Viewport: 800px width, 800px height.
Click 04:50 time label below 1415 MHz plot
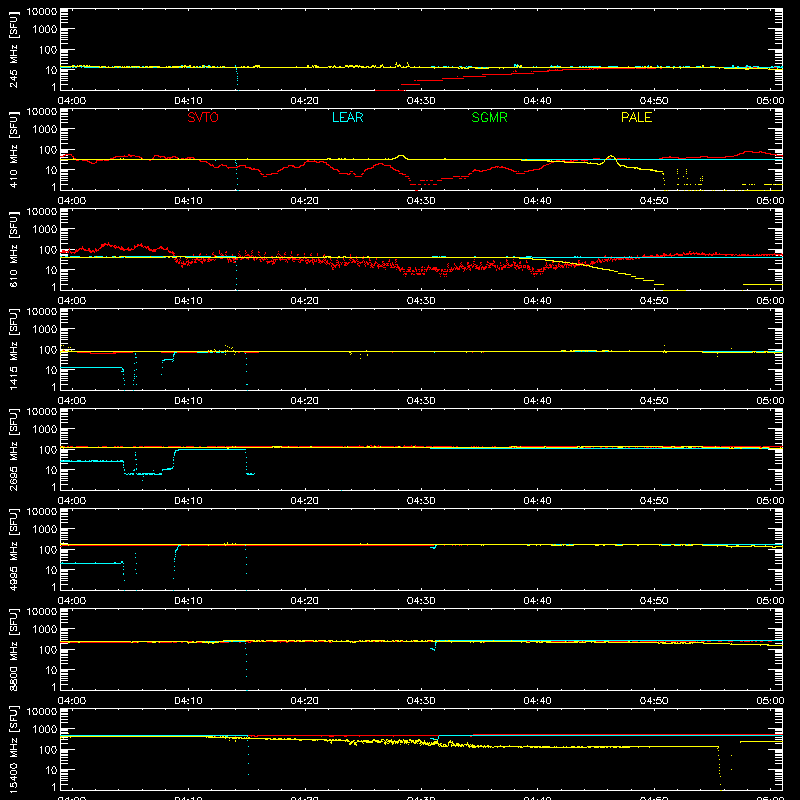tap(654, 401)
